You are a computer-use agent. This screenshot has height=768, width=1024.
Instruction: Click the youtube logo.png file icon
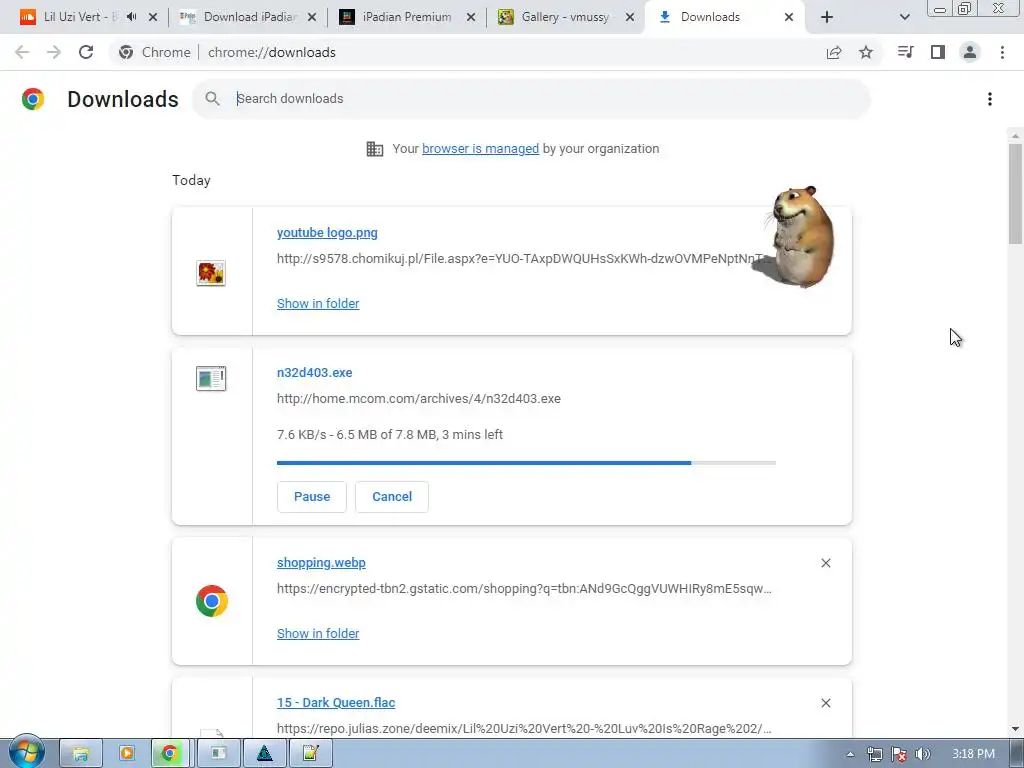pos(211,272)
